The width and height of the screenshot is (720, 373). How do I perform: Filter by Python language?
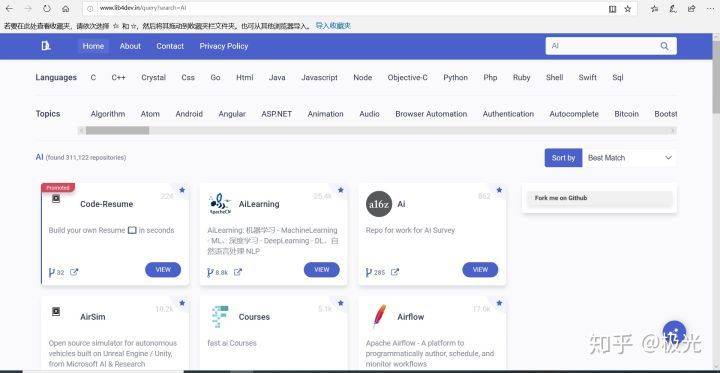[456, 78]
